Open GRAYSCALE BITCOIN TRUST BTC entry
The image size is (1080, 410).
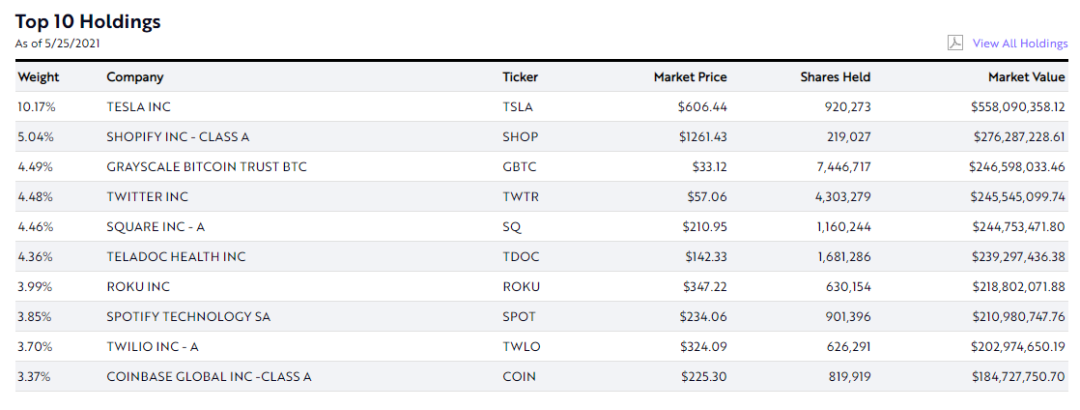206,166
